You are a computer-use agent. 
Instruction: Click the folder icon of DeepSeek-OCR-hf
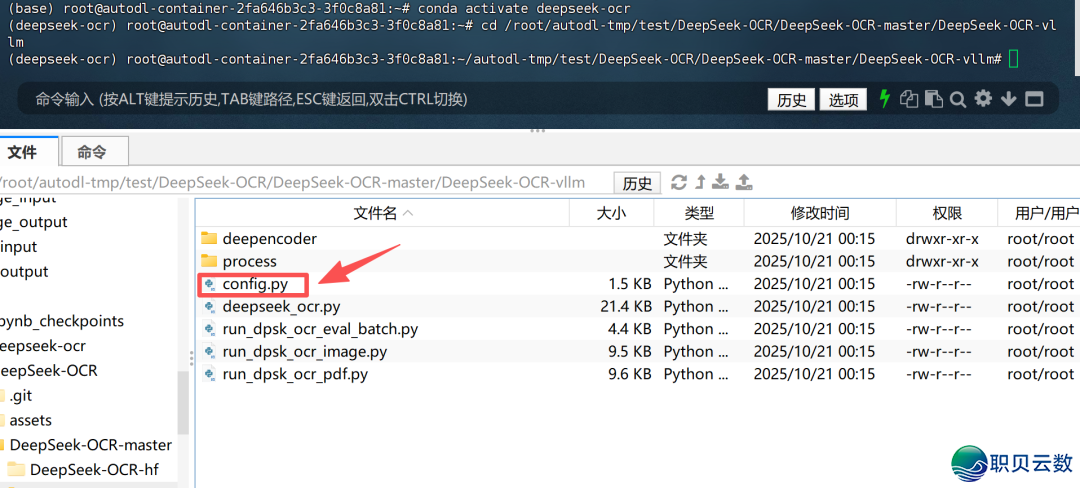pos(17,469)
